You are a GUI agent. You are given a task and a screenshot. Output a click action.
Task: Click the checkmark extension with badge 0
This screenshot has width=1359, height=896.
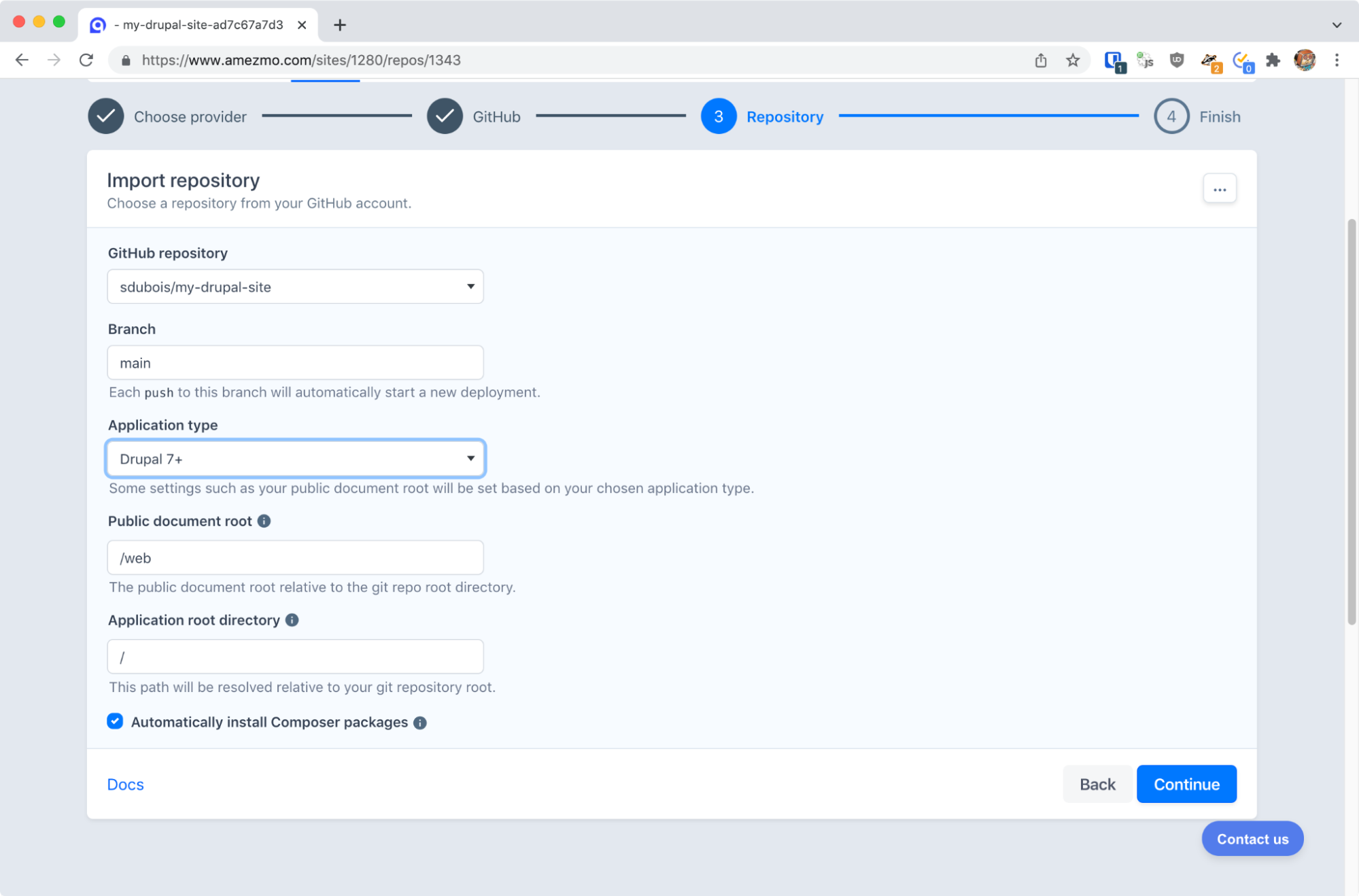tap(1243, 62)
